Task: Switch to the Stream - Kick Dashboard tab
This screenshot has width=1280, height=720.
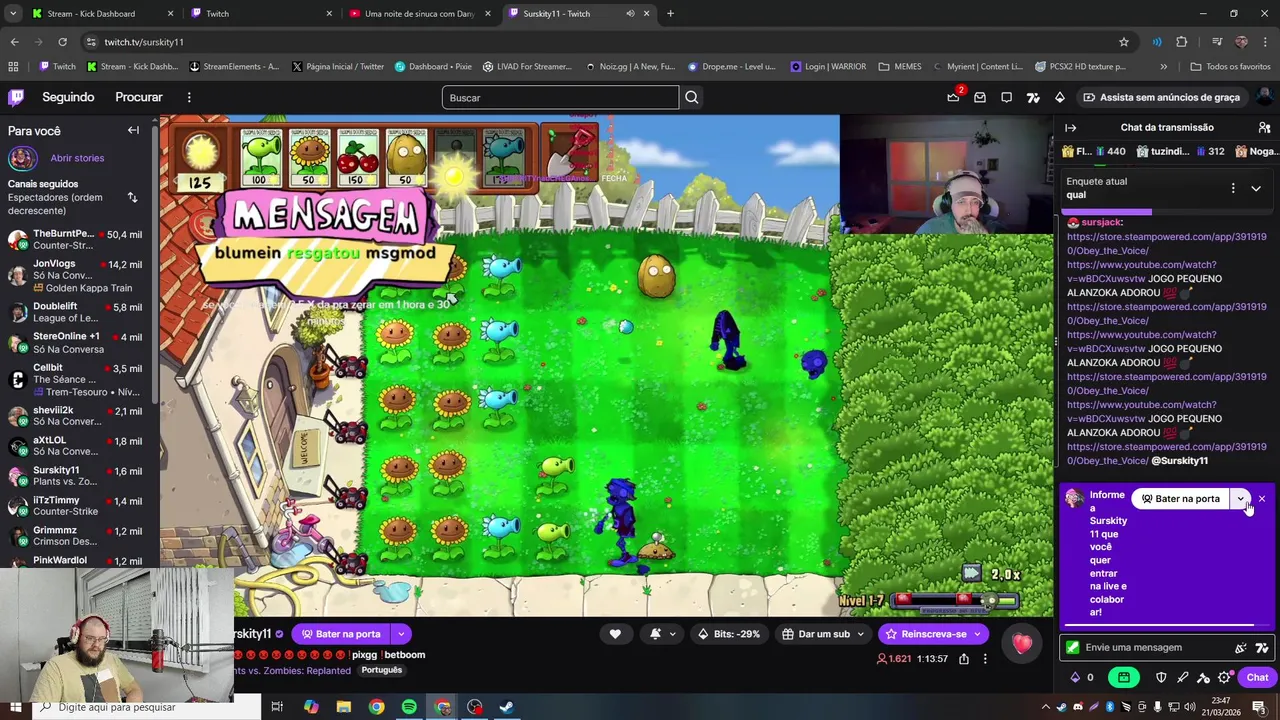Action: point(102,14)
